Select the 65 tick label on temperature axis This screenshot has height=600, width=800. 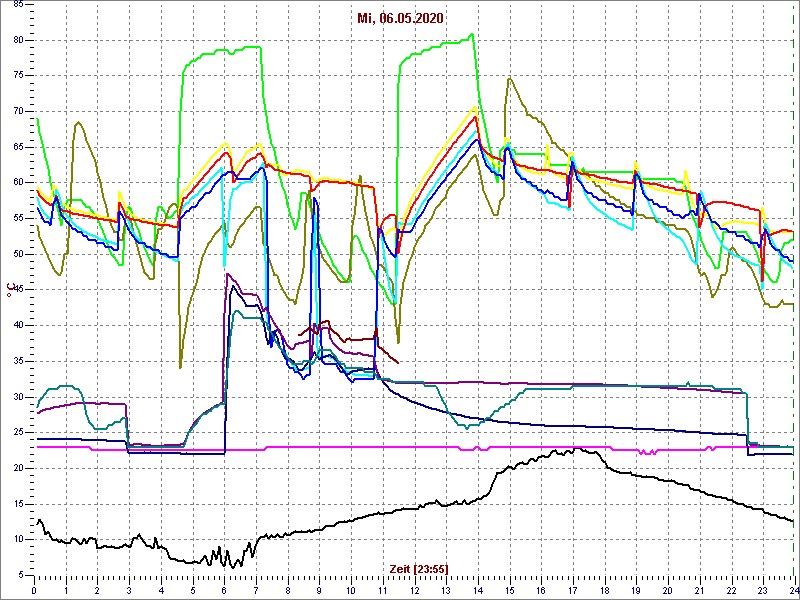point(17,147)
